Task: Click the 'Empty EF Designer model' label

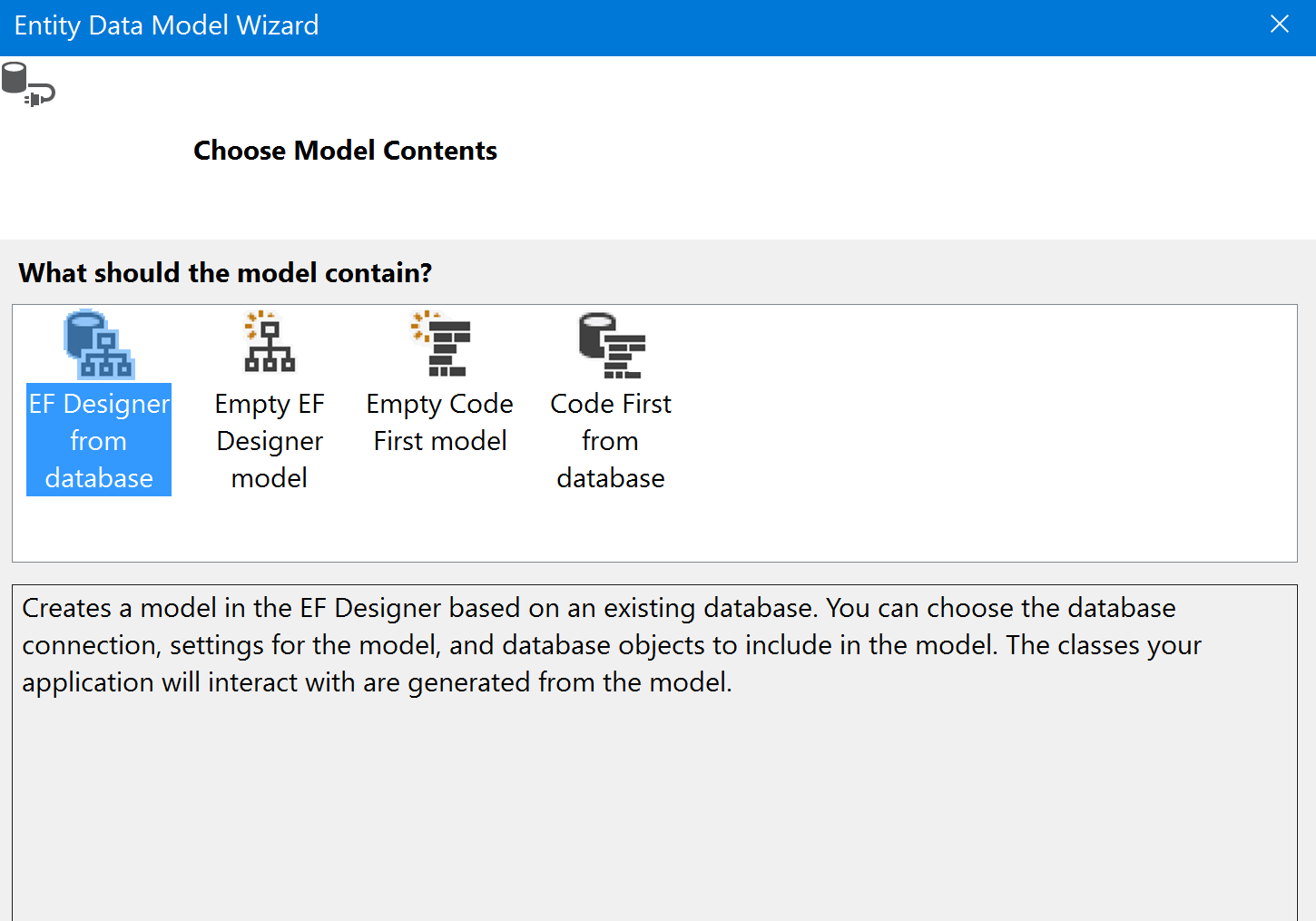Action: 270,440
